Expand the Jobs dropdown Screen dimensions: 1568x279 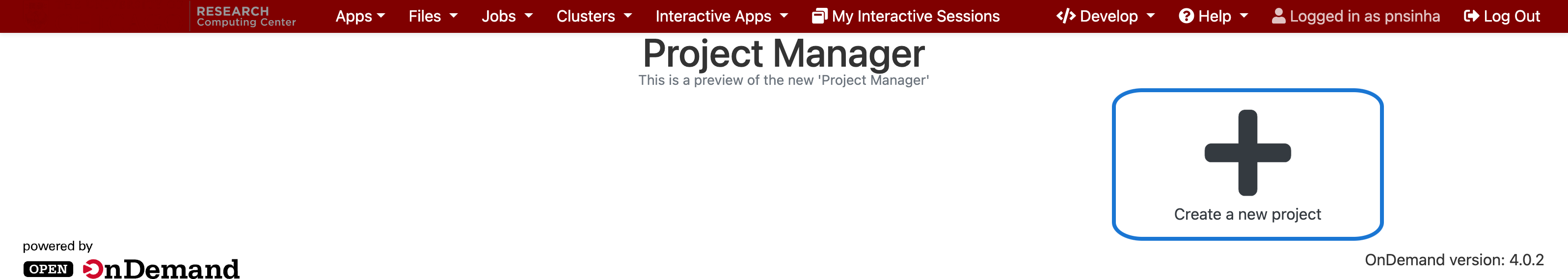tap(507, 16)
